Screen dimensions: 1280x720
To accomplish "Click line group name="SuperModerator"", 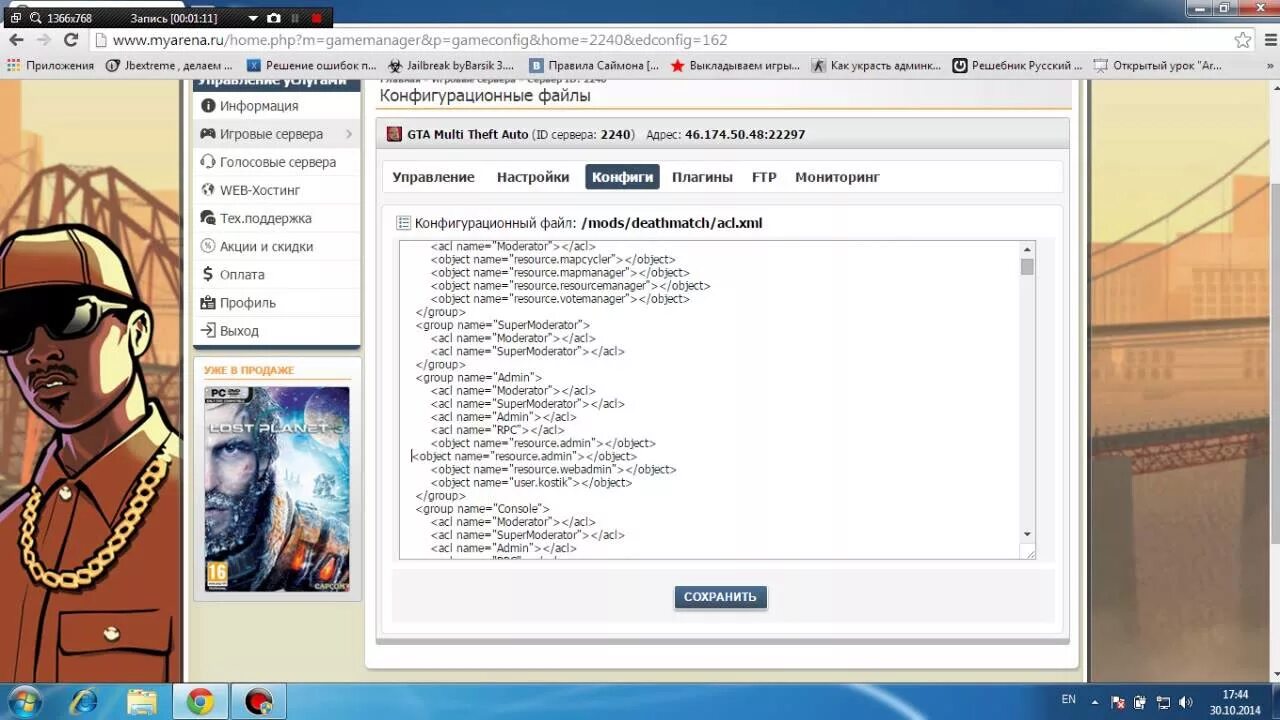I will 503,325.
